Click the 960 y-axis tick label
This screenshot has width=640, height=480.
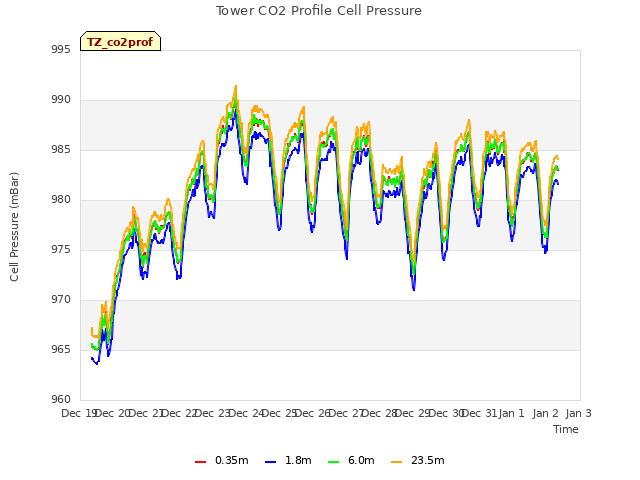tap(61, 400)
